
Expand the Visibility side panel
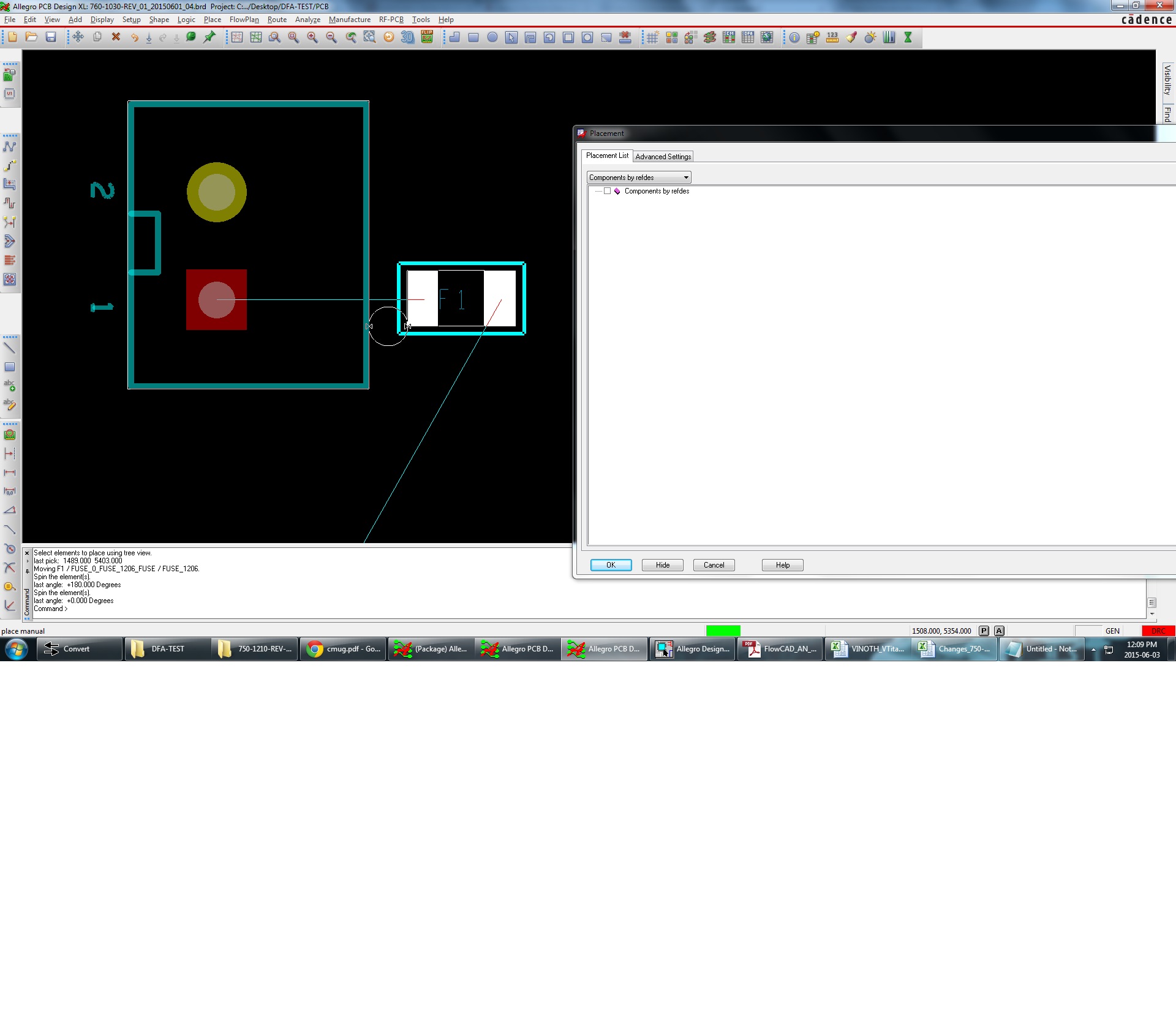point(1167,79)
